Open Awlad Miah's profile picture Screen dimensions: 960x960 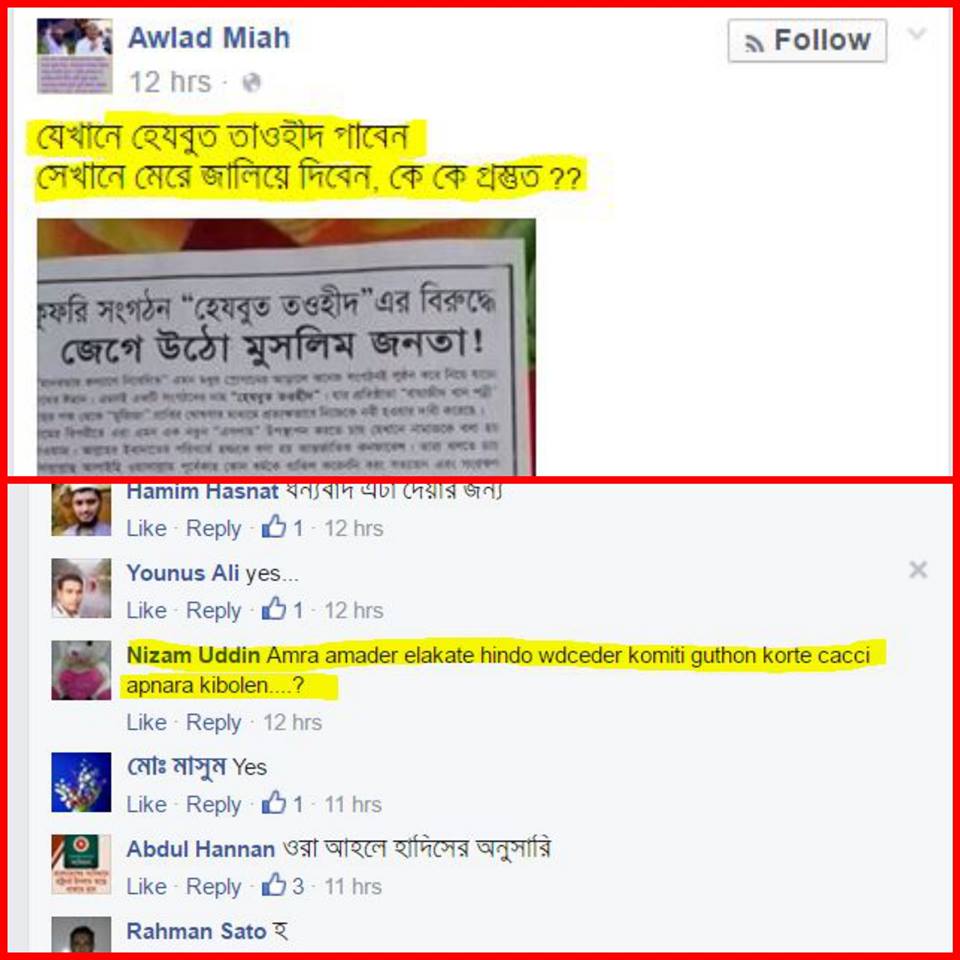click(75, 56)
